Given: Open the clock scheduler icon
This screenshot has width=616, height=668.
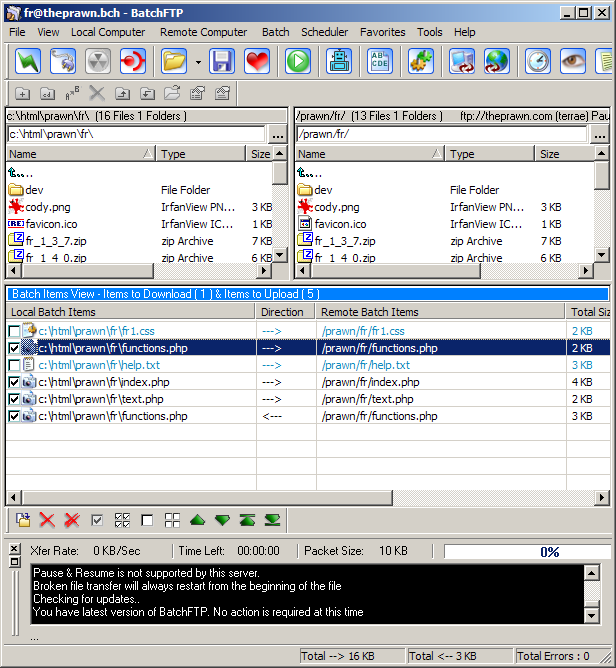Looking at the screenshot, I should [x=538, y=61].
